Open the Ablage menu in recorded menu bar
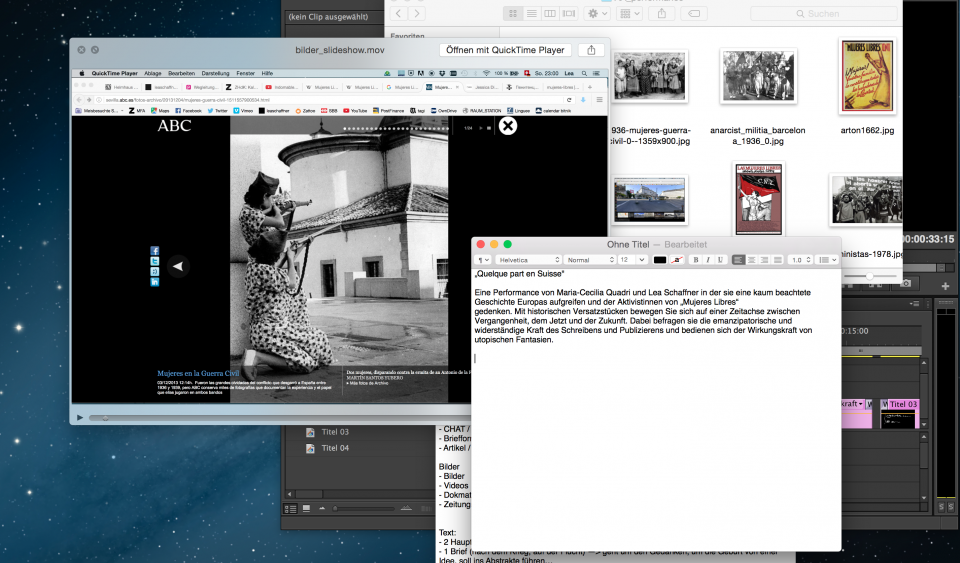Screen dimensions: 960x563 pos(152,73)
